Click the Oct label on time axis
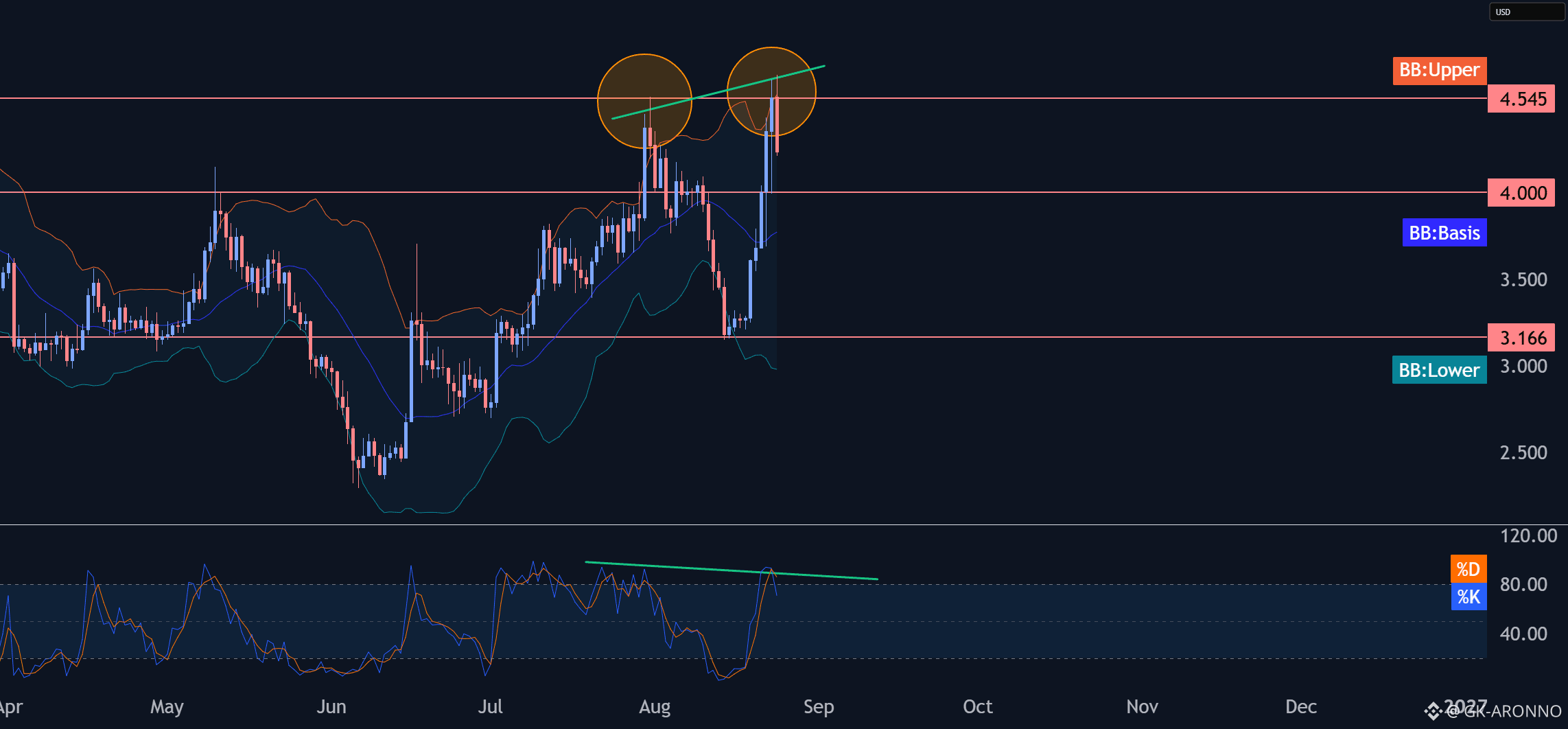This screenshot has height=729, width=1568. tap(978, 706)
